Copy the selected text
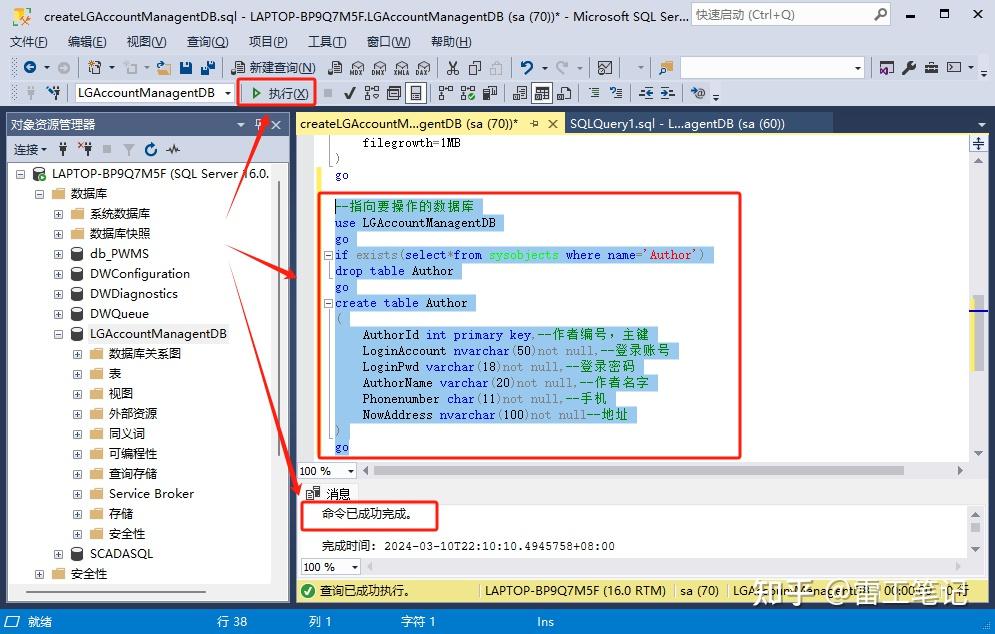 [475, 67]
